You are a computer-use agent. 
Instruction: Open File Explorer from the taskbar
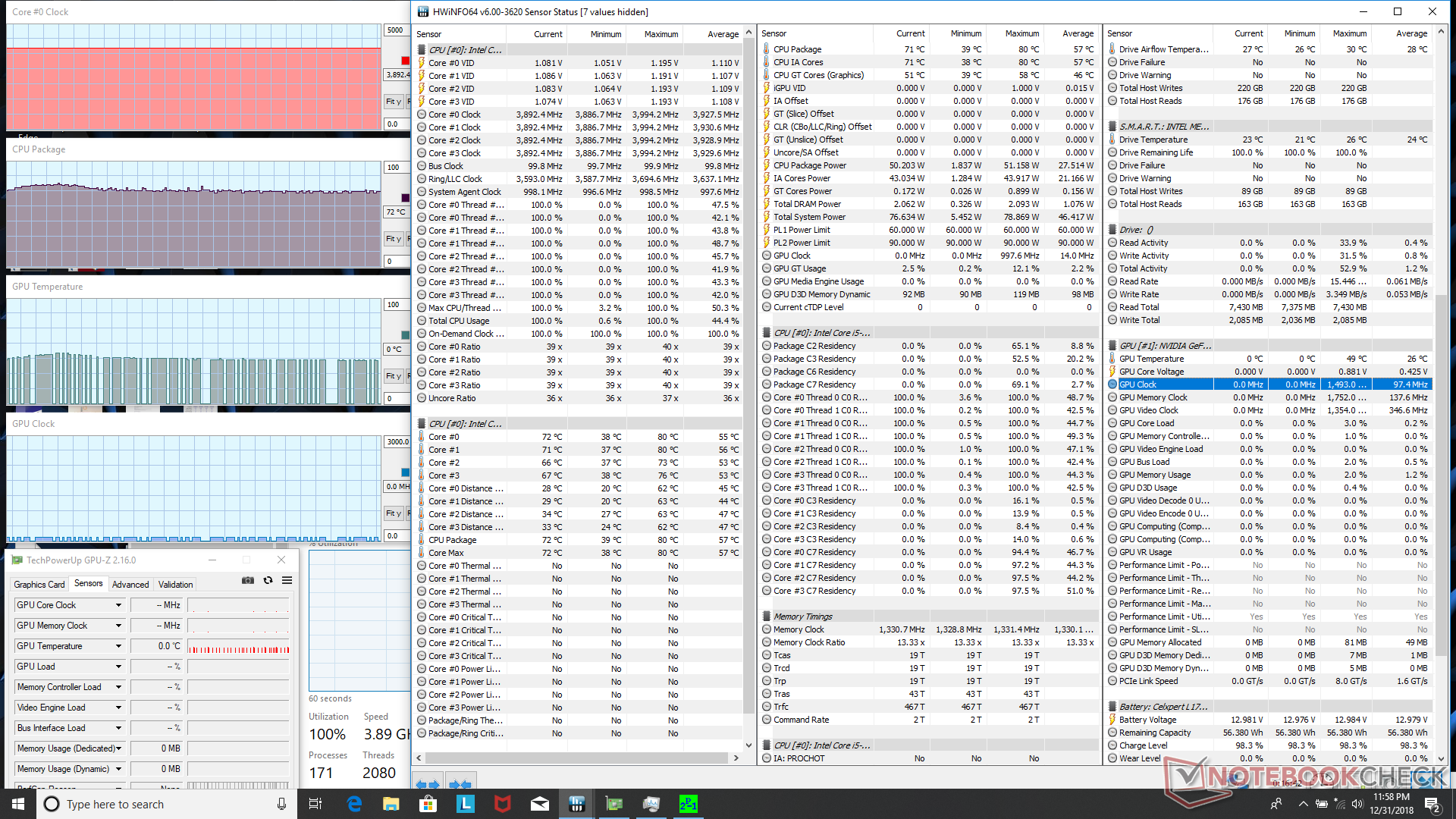[391, 804]
